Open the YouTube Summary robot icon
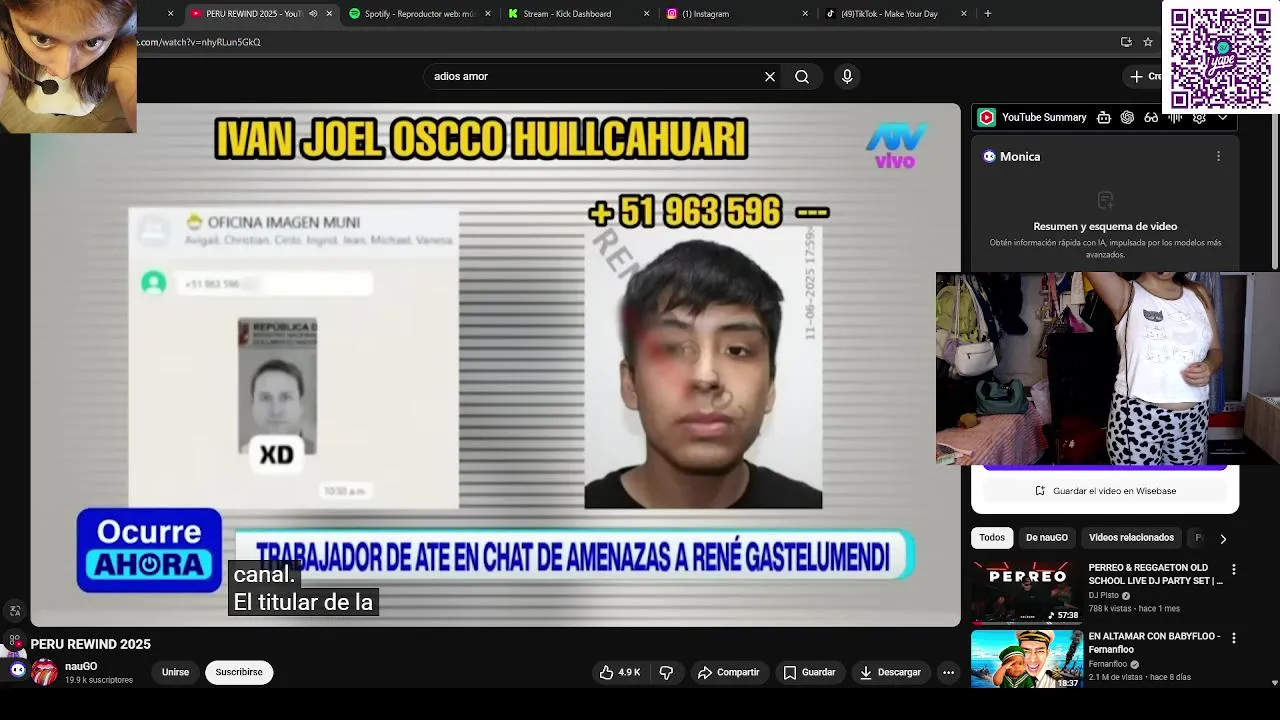This screenshot has height=720, width=1280. click(x=1104, y=117)
